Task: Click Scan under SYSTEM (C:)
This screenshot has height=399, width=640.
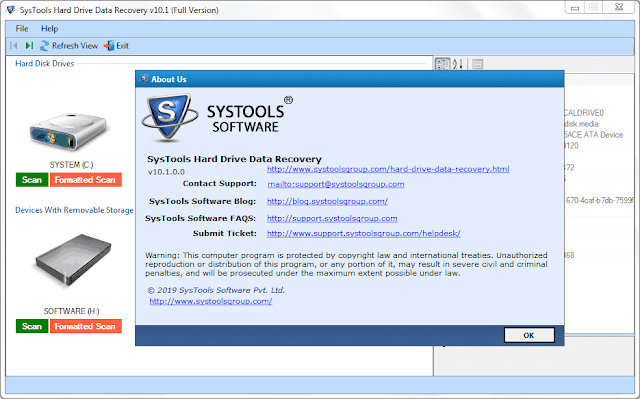Action: [32, 180]
